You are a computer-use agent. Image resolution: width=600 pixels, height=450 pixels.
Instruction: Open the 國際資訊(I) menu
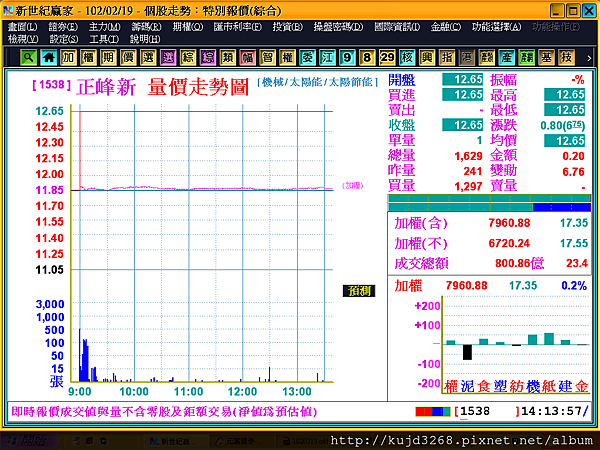397,27
